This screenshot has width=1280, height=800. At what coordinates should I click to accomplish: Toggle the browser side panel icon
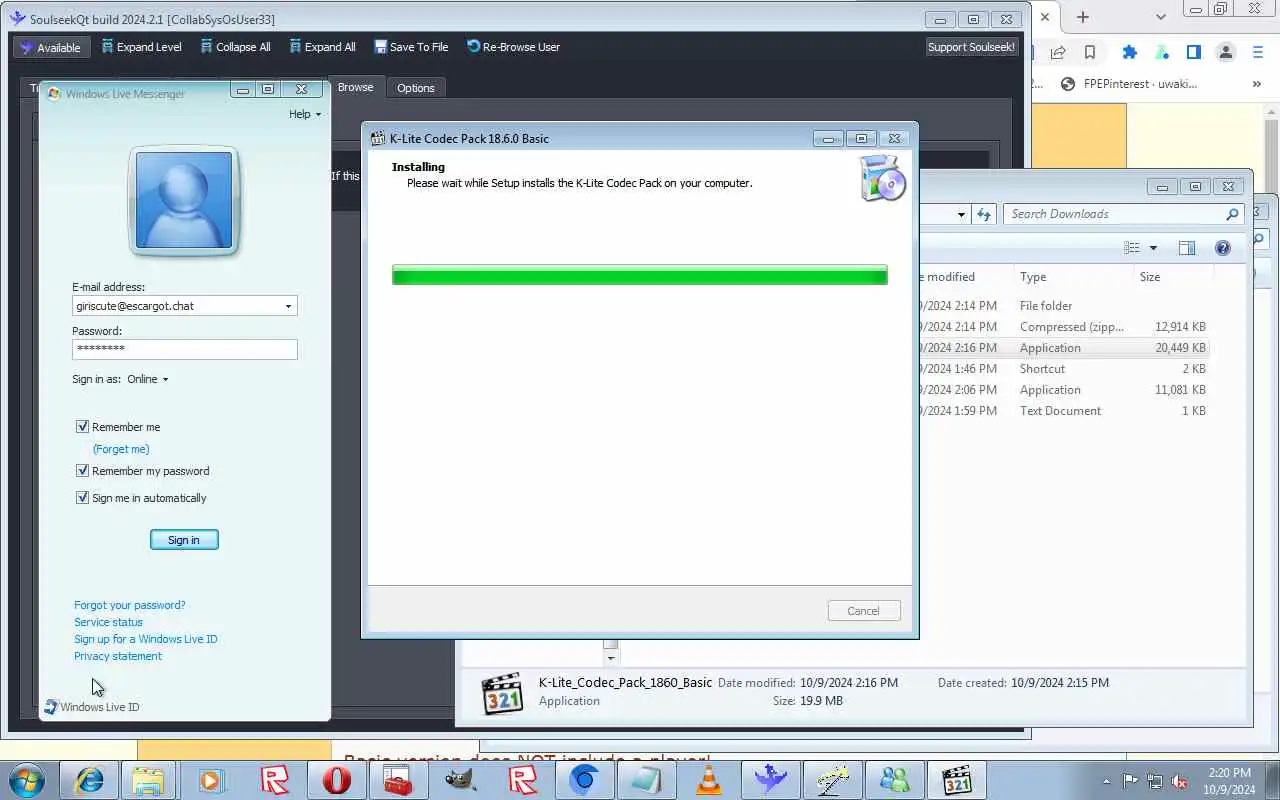(x=1193, y=52)
